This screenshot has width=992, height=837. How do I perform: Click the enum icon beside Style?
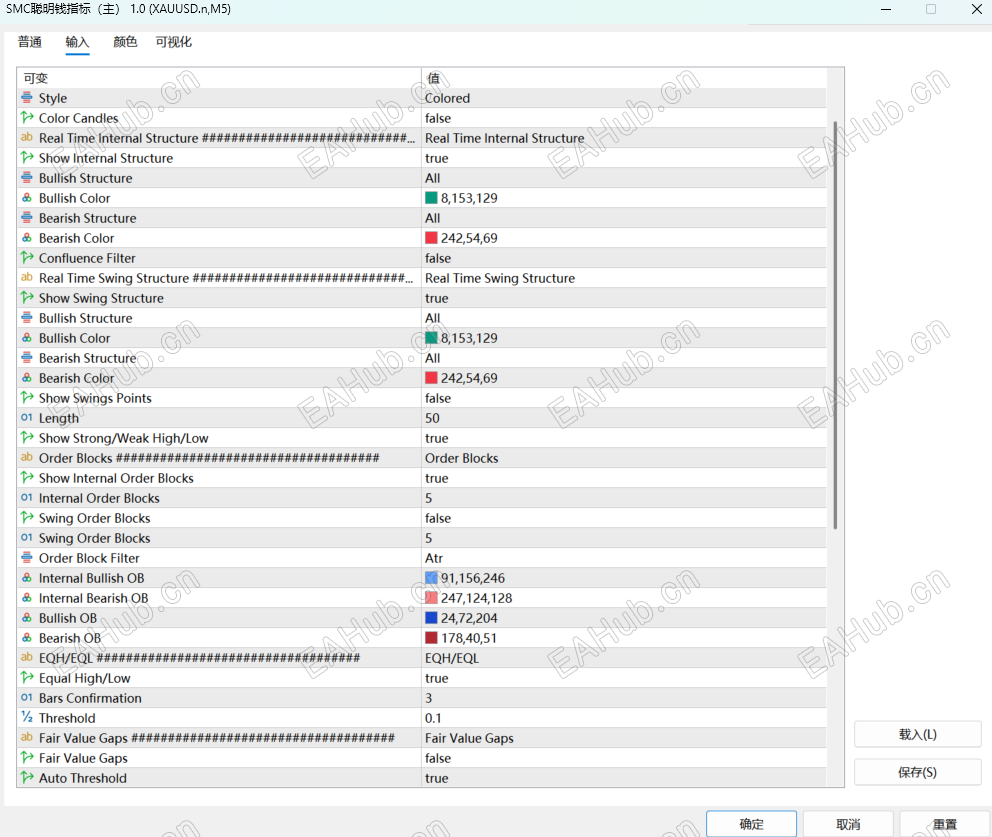pyautogui.click(x=27, y=98)
